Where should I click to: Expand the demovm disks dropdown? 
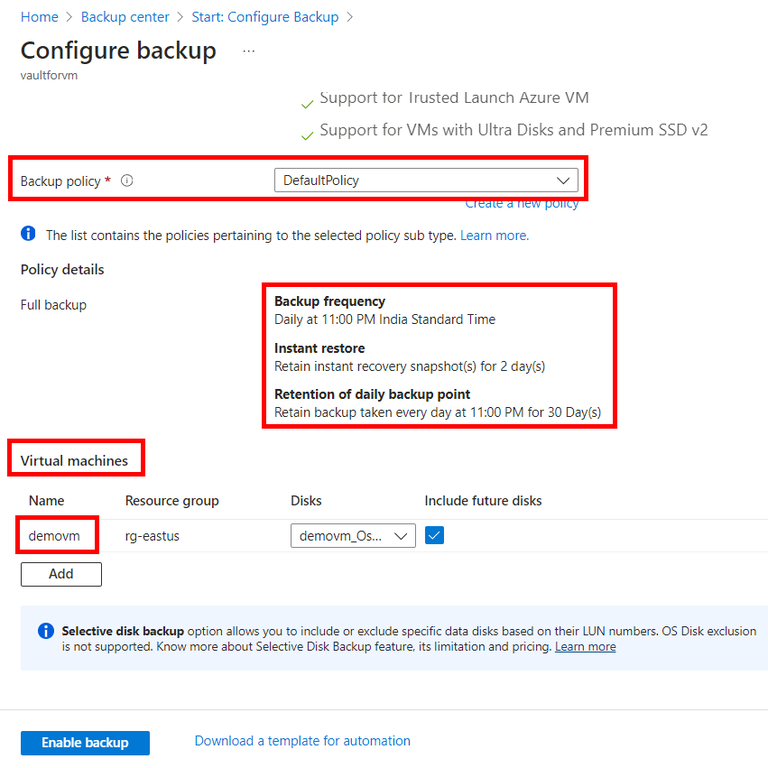click(353, 536)
